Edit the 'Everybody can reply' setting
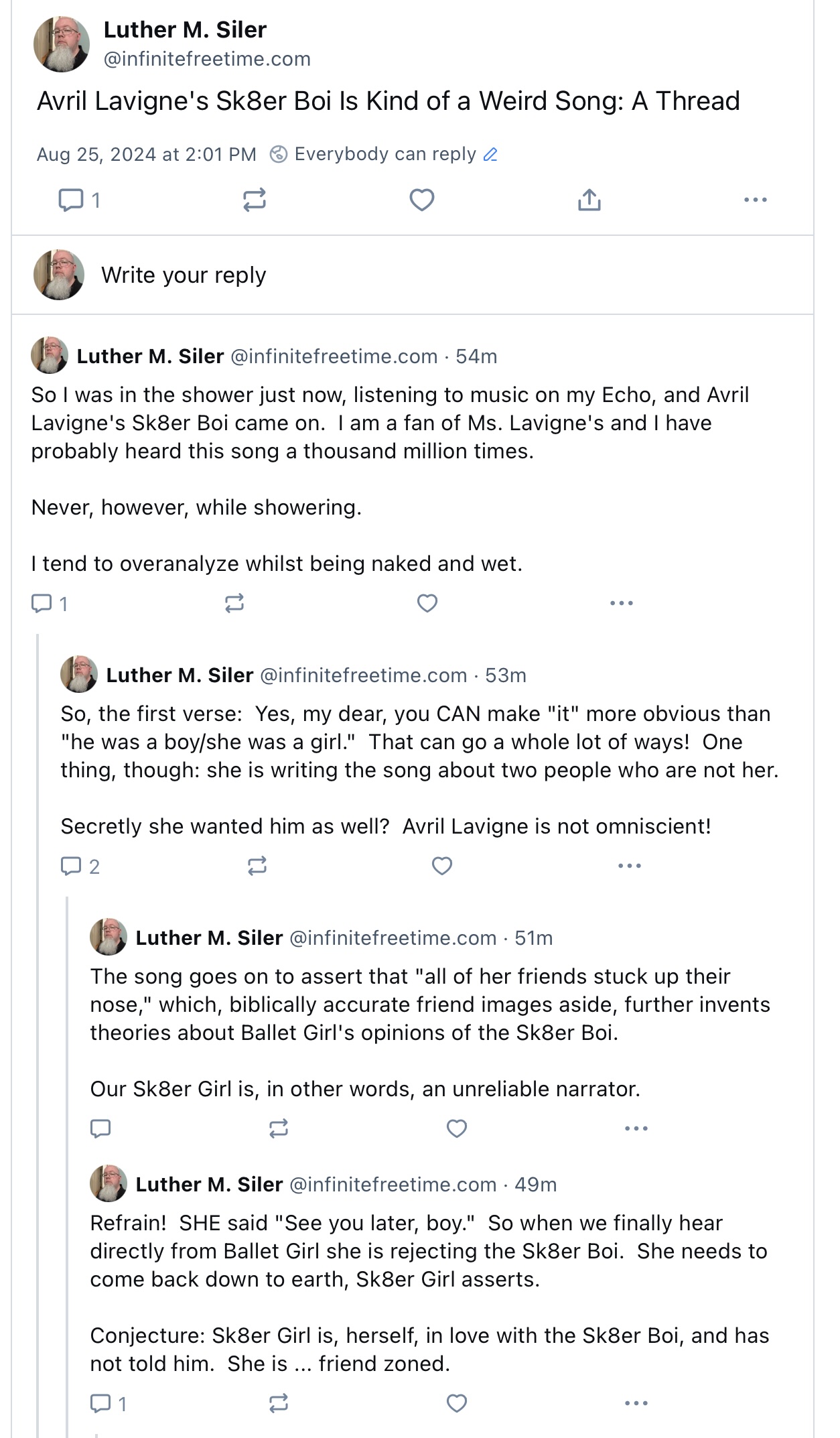Viewport: 840px width, 1438px height. click(x=490, y=155)
